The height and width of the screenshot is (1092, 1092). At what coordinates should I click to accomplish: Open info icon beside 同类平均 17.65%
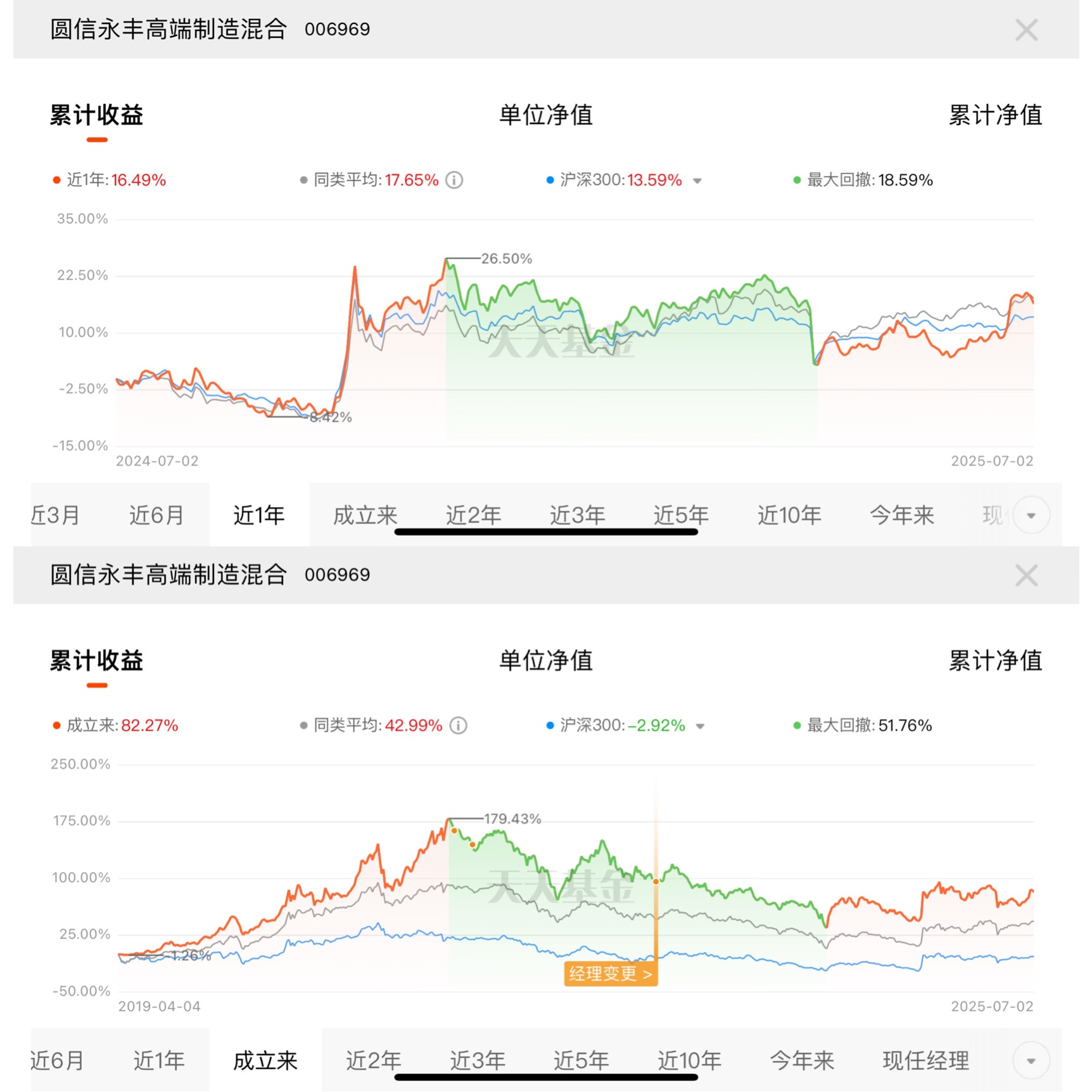[454, 181]
